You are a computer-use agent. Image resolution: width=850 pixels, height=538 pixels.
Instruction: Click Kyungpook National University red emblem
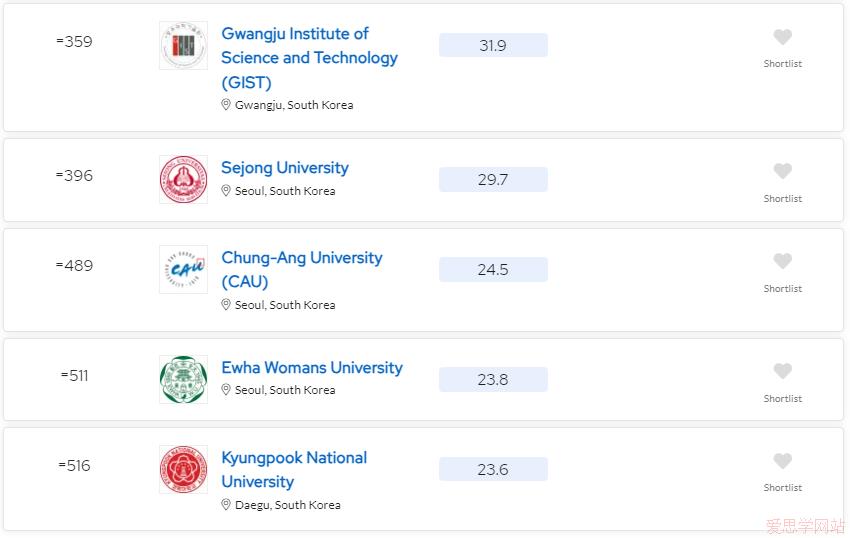point(183,470)
